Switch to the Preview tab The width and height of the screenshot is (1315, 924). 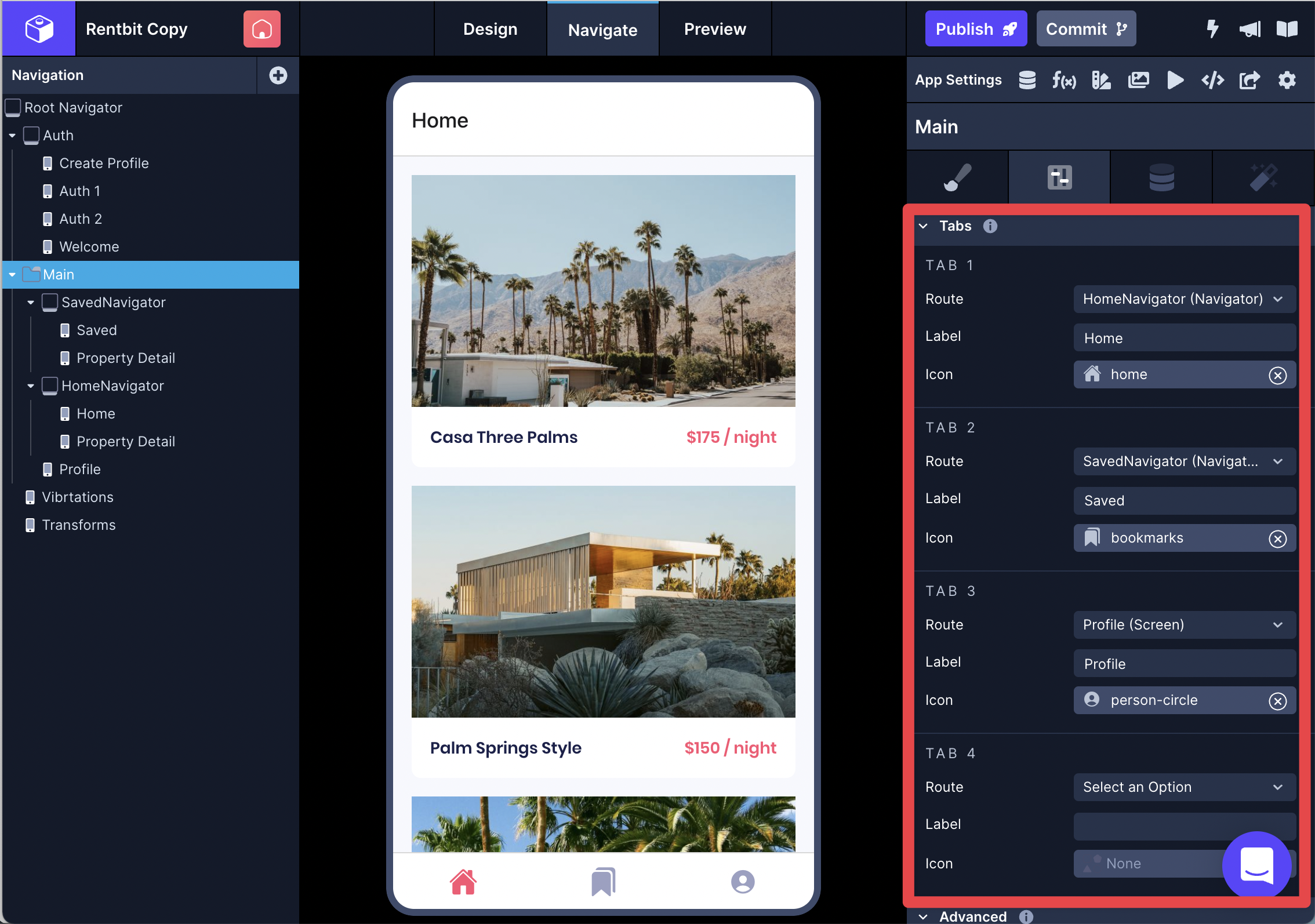[714, 29]
